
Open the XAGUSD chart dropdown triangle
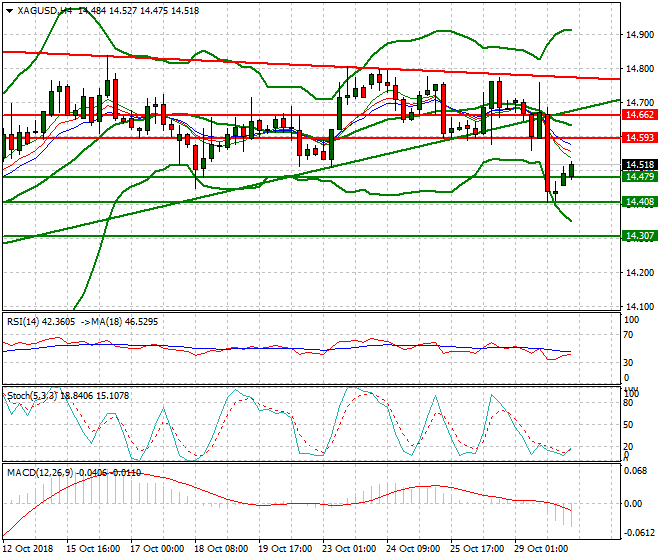10,11
